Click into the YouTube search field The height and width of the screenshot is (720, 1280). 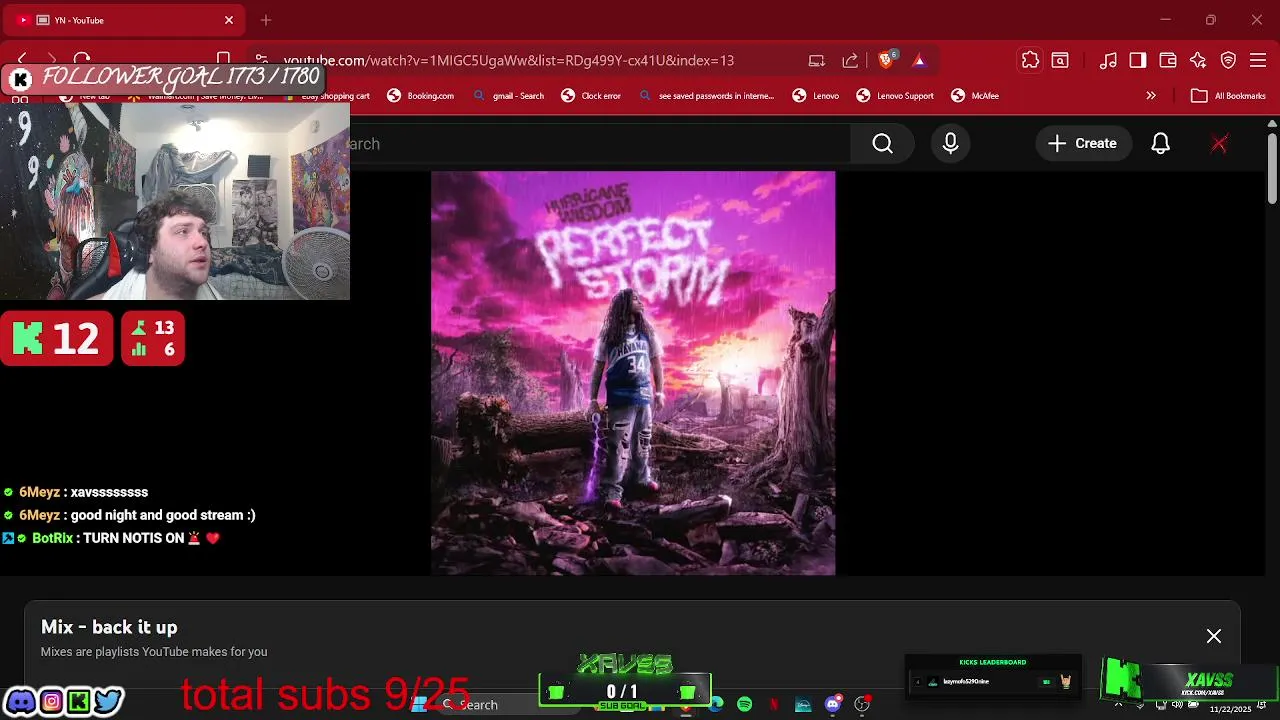(598, 143)
